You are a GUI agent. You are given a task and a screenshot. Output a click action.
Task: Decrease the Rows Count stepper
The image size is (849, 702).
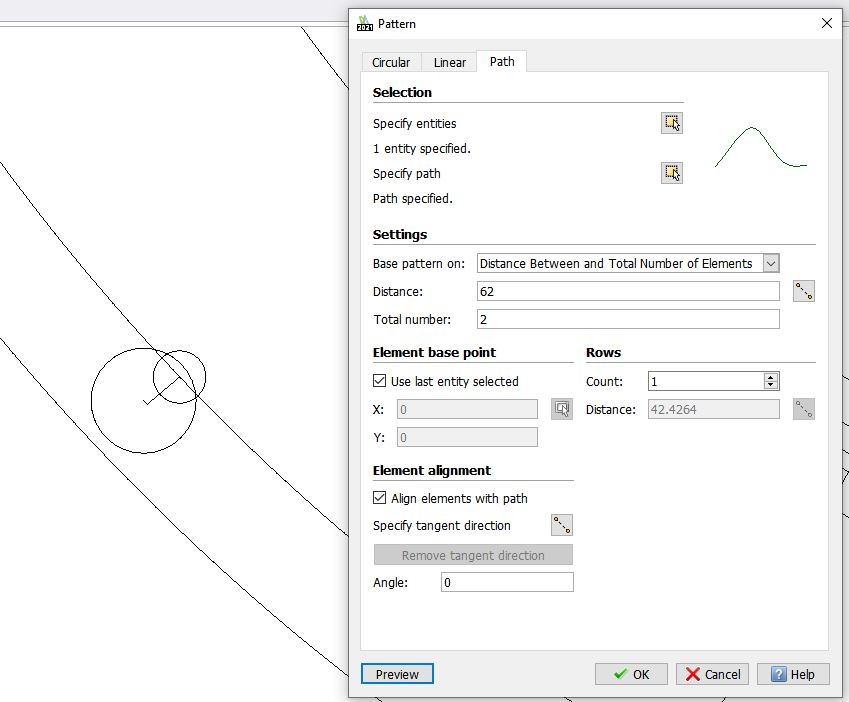pyautogui.click(x=770, y=385)
